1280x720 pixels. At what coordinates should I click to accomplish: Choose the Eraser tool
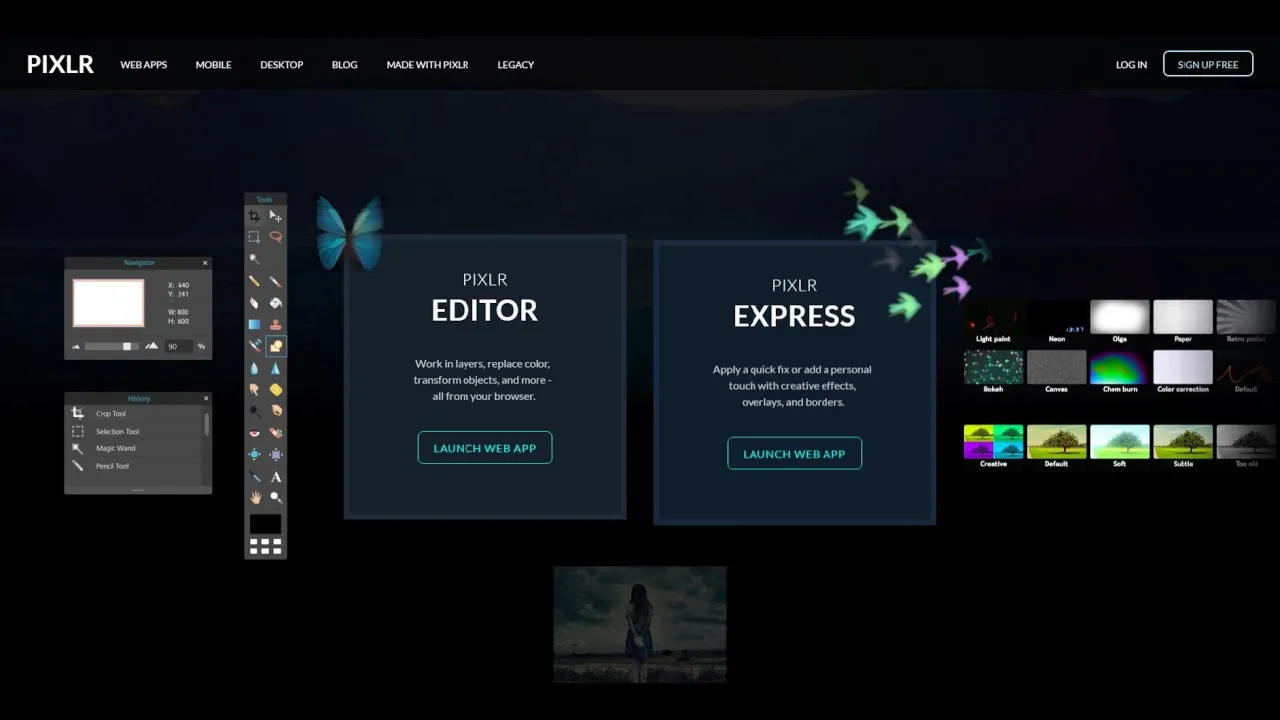click(255, 303)
